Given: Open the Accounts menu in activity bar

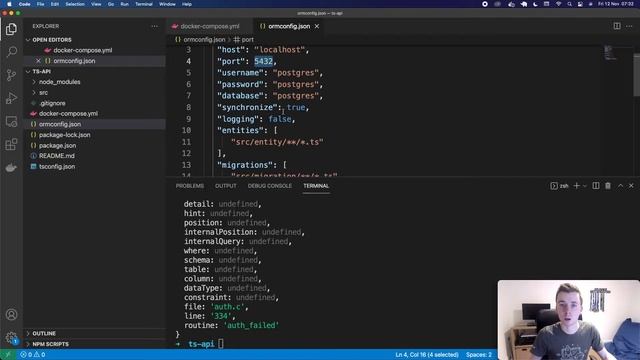Looking at the screenshot, I should 11,315.
